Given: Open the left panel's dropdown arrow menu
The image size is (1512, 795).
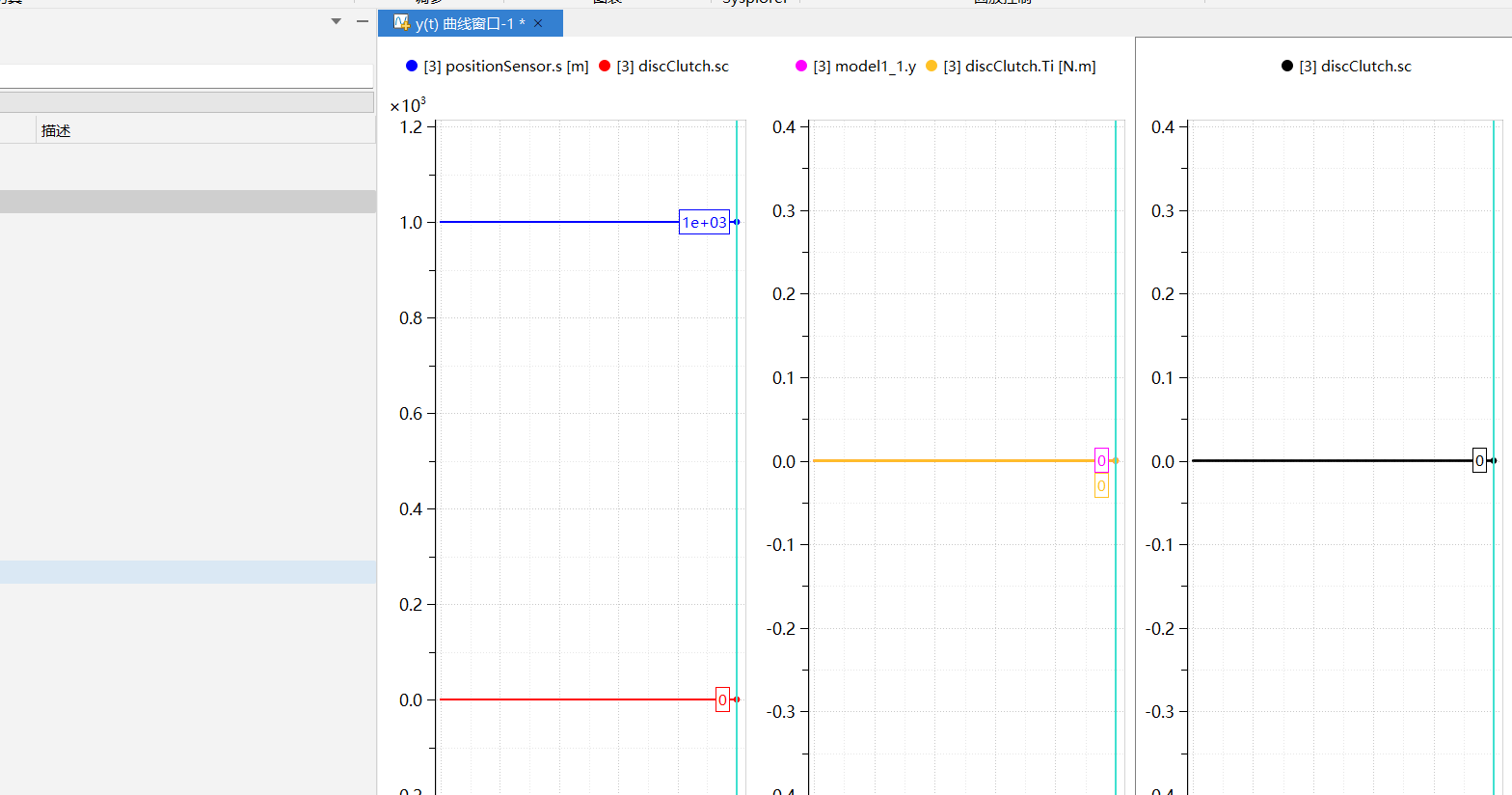Looking at the screenshot, I should [x=337, y=21].
